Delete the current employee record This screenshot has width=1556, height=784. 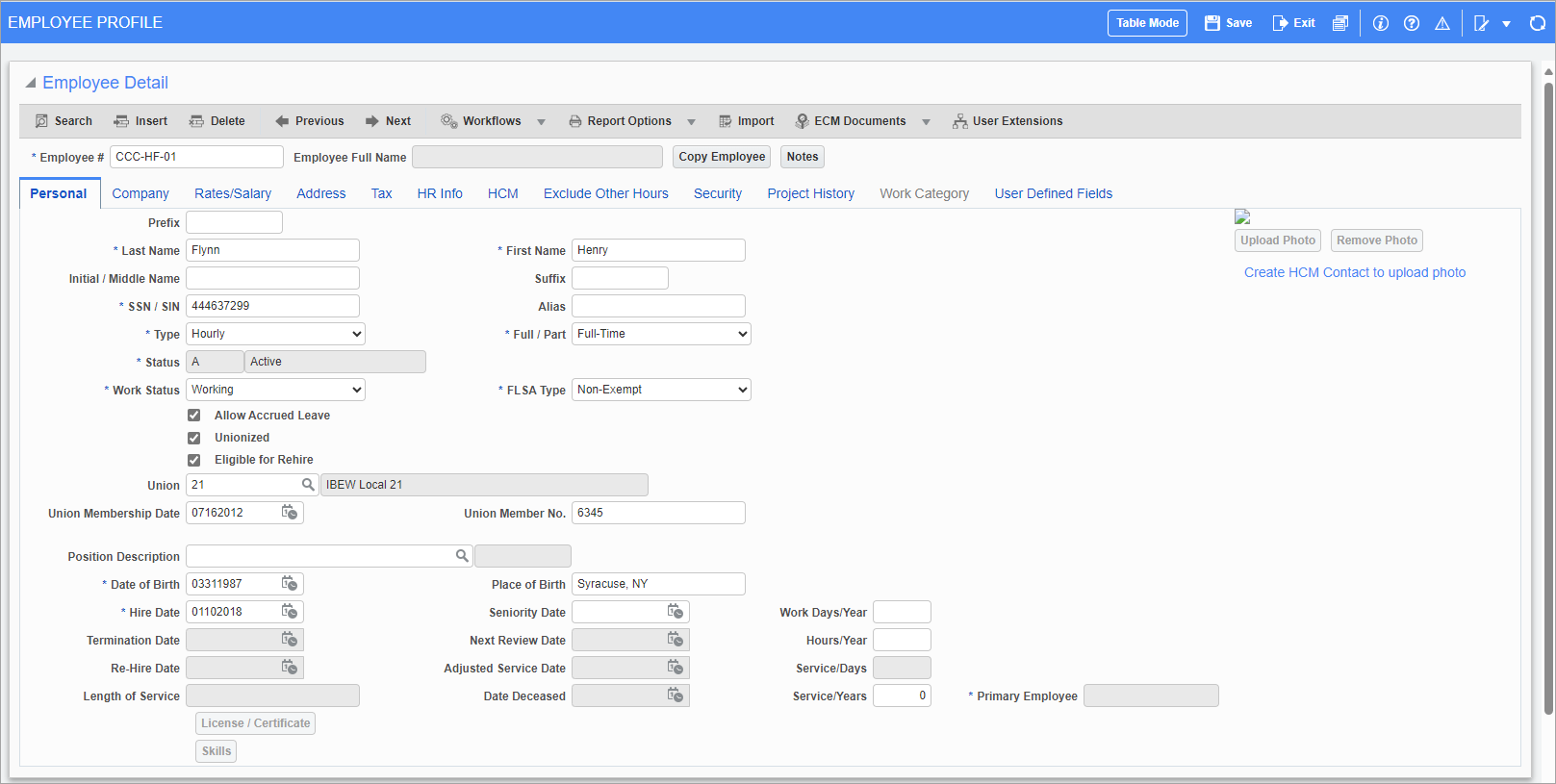click(217, 121)
